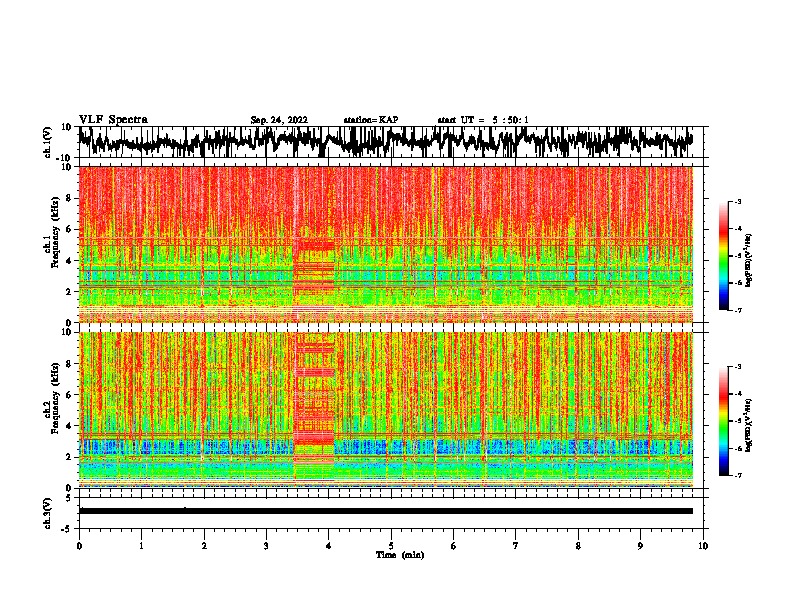Screen dimensions: 792x612
Task: Click time axis tick label "2"
Action: (x=204, y=546)
